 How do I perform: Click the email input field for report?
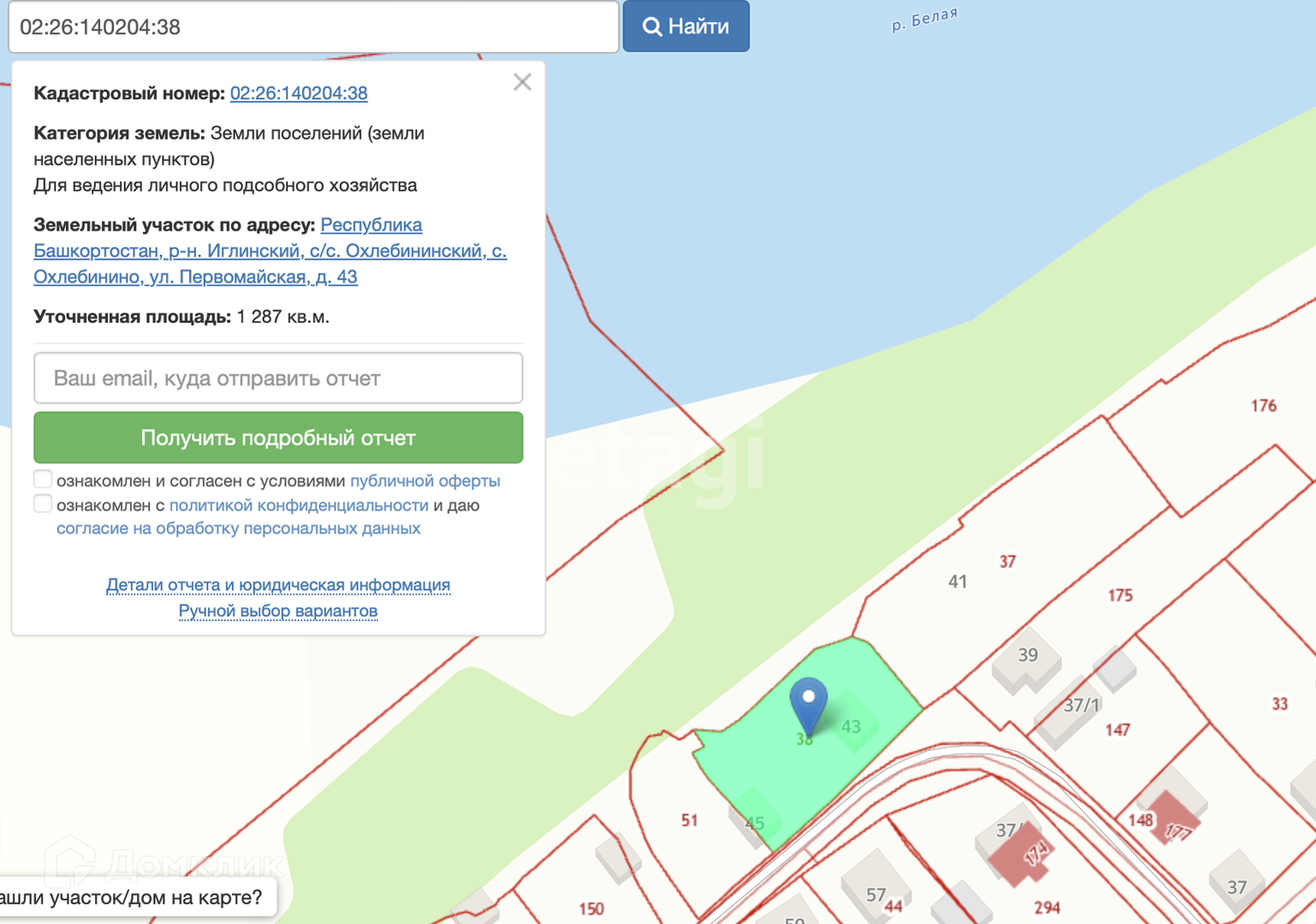(x=278, y=378)
